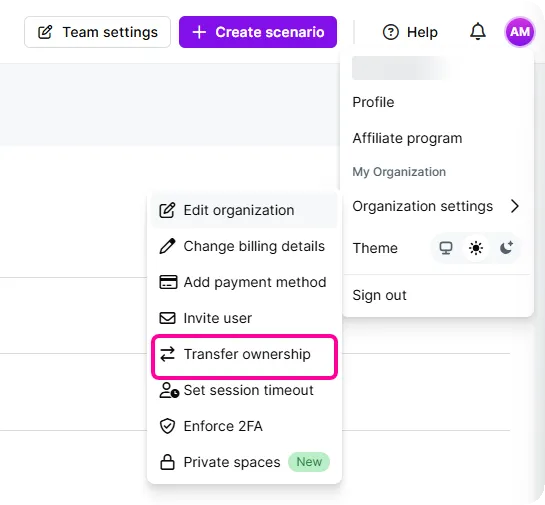
Task: Click the shield icon for Enforce 2FA
Action: pyautogui.click(x=167, y=426)
